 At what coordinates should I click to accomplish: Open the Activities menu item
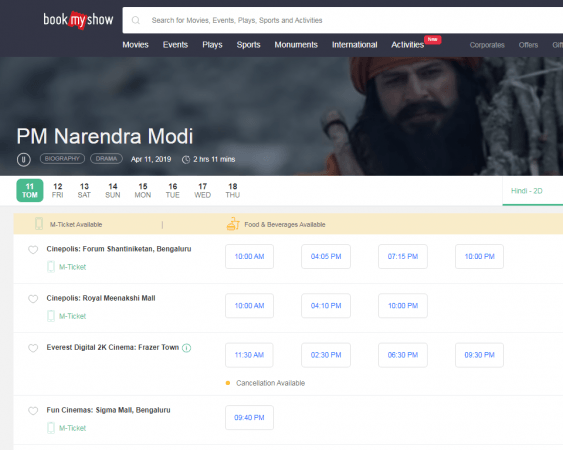(x=408, y=45)
